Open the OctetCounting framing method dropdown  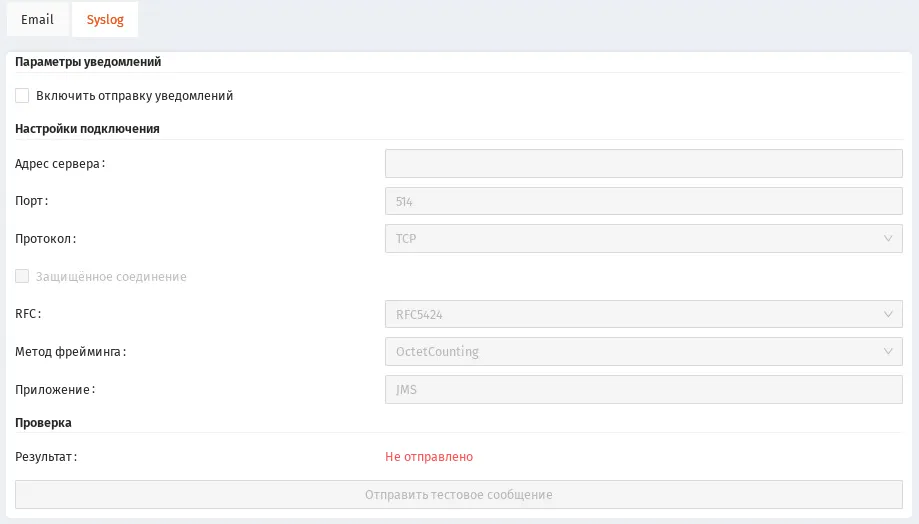point(644,352)
